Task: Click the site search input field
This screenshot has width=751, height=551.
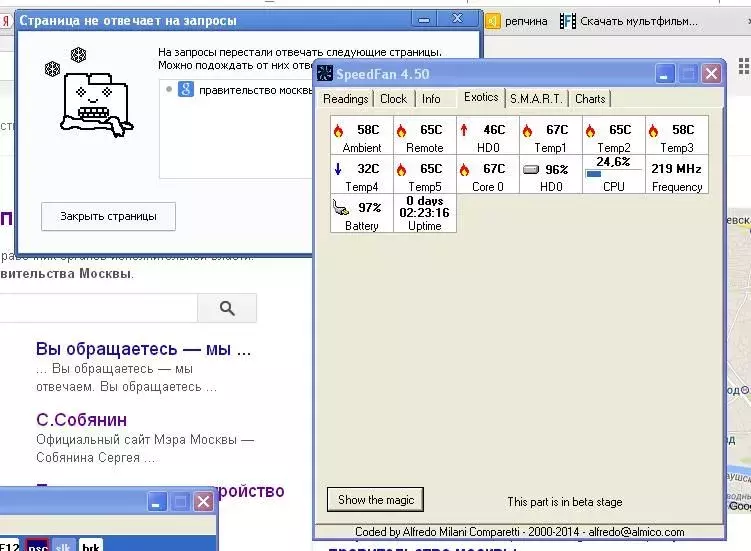Action: 98,308
